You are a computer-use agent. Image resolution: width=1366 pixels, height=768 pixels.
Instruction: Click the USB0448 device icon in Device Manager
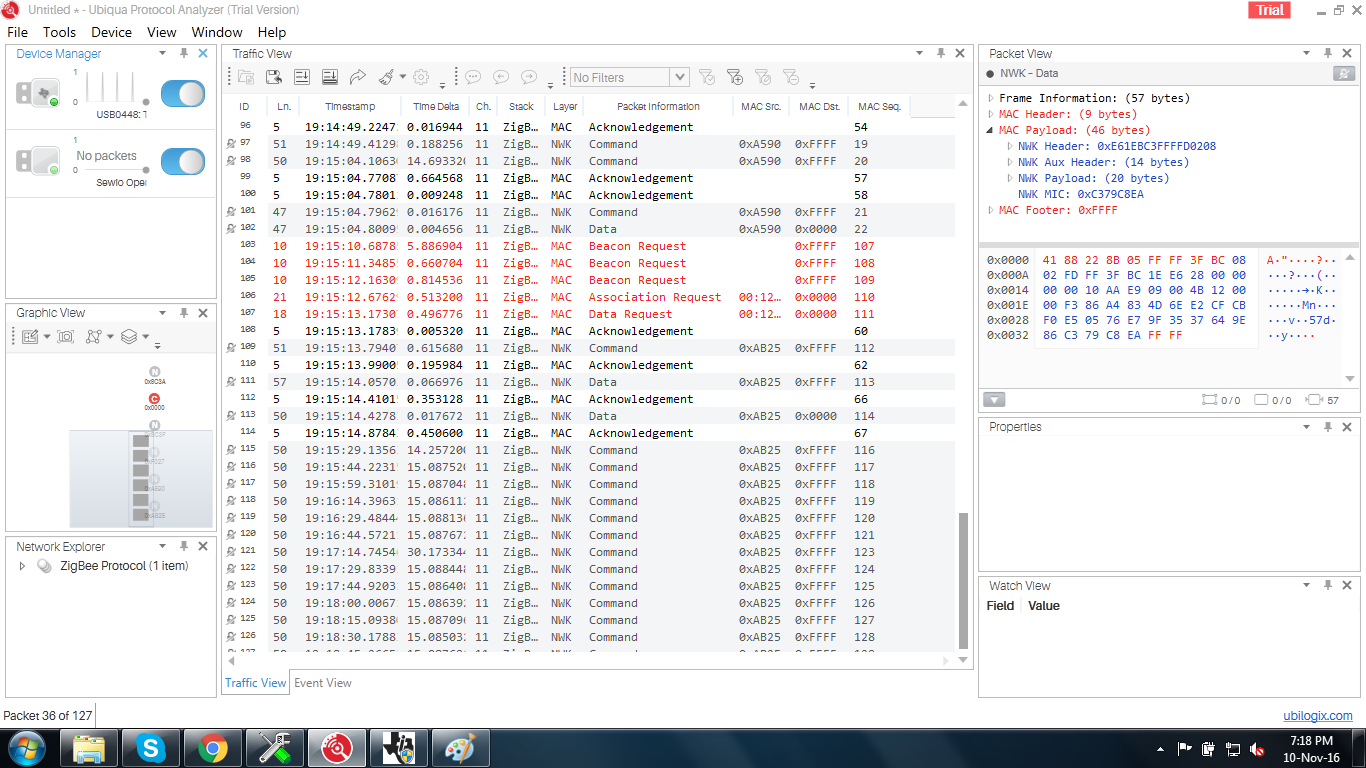click(38, 93)
